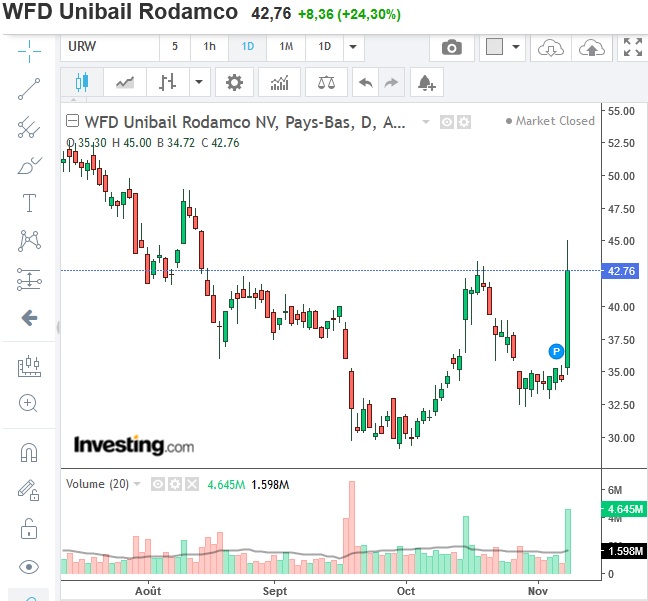
Task: Open Volume indicator settings gear
Action: click(x=175, y=484)
